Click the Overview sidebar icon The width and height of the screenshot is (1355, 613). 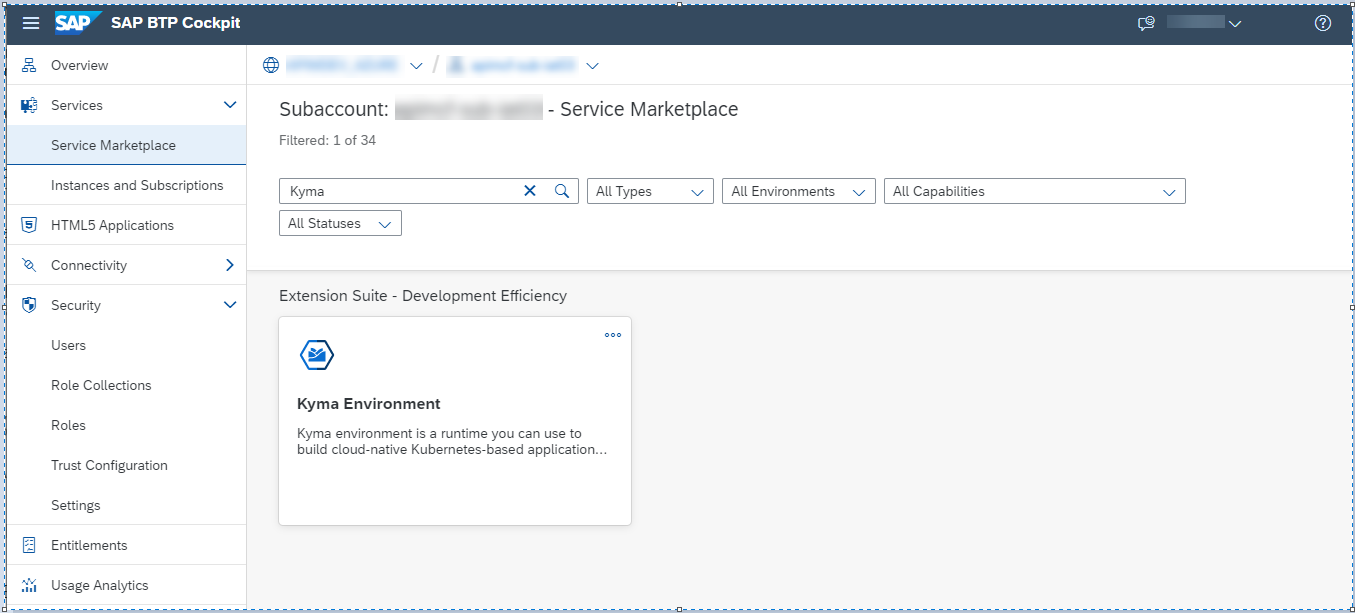(x=29, y=65)
